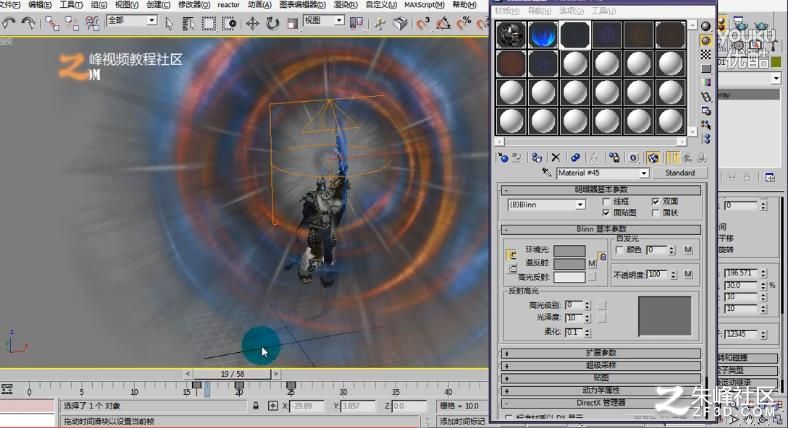Click the Sample Type sphere icon
Image resolution: width=788 pixels, height=428 pixels.
(706, 26)
